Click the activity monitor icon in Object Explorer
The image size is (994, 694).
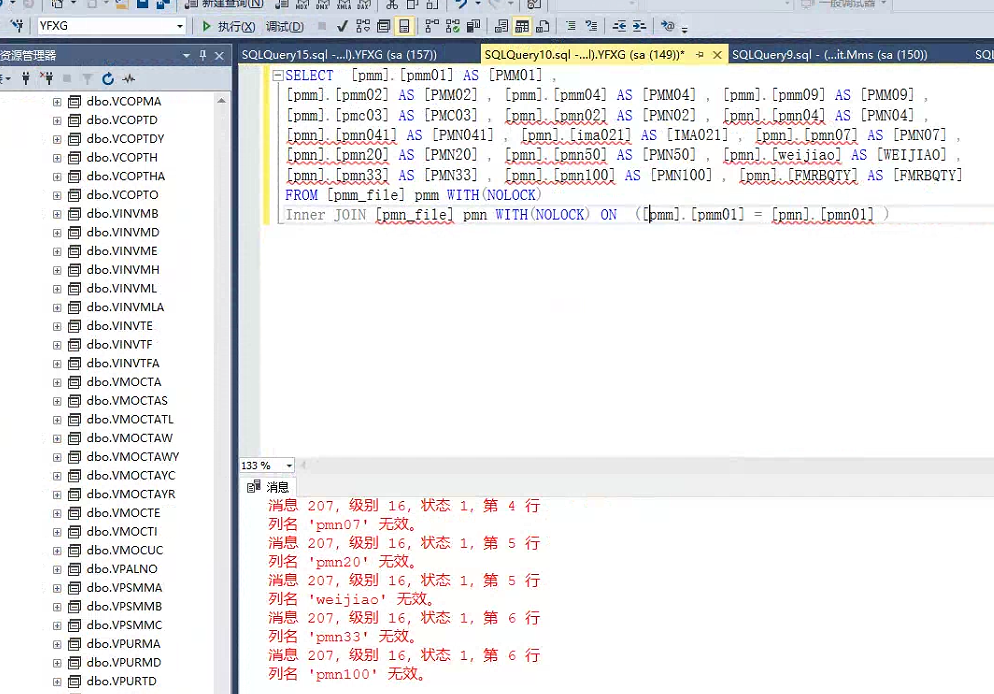click(x=128, y=78)
